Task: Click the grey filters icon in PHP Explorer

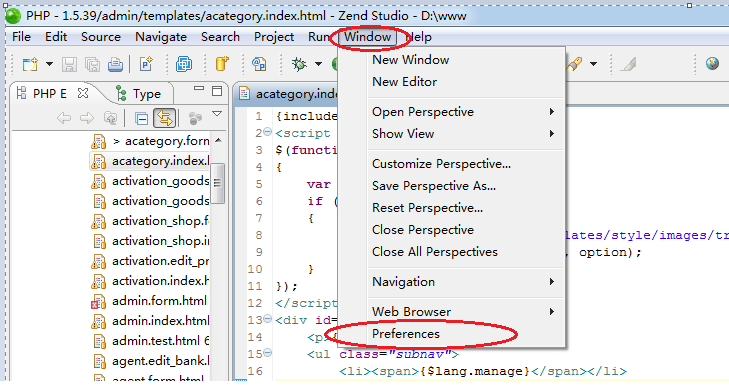Action: 195,119
